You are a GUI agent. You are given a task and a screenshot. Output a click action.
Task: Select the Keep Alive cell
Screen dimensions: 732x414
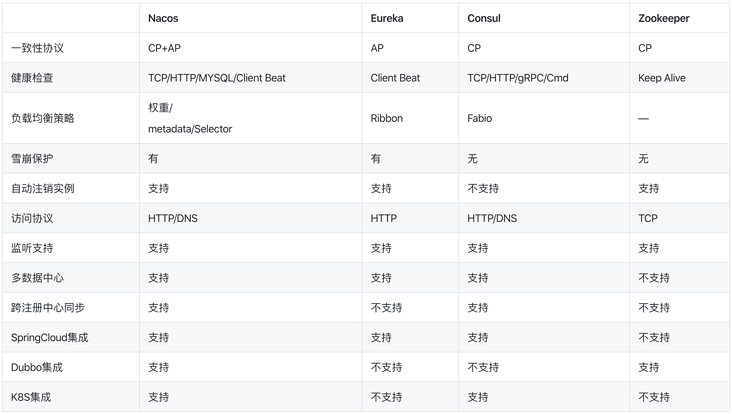662,78
